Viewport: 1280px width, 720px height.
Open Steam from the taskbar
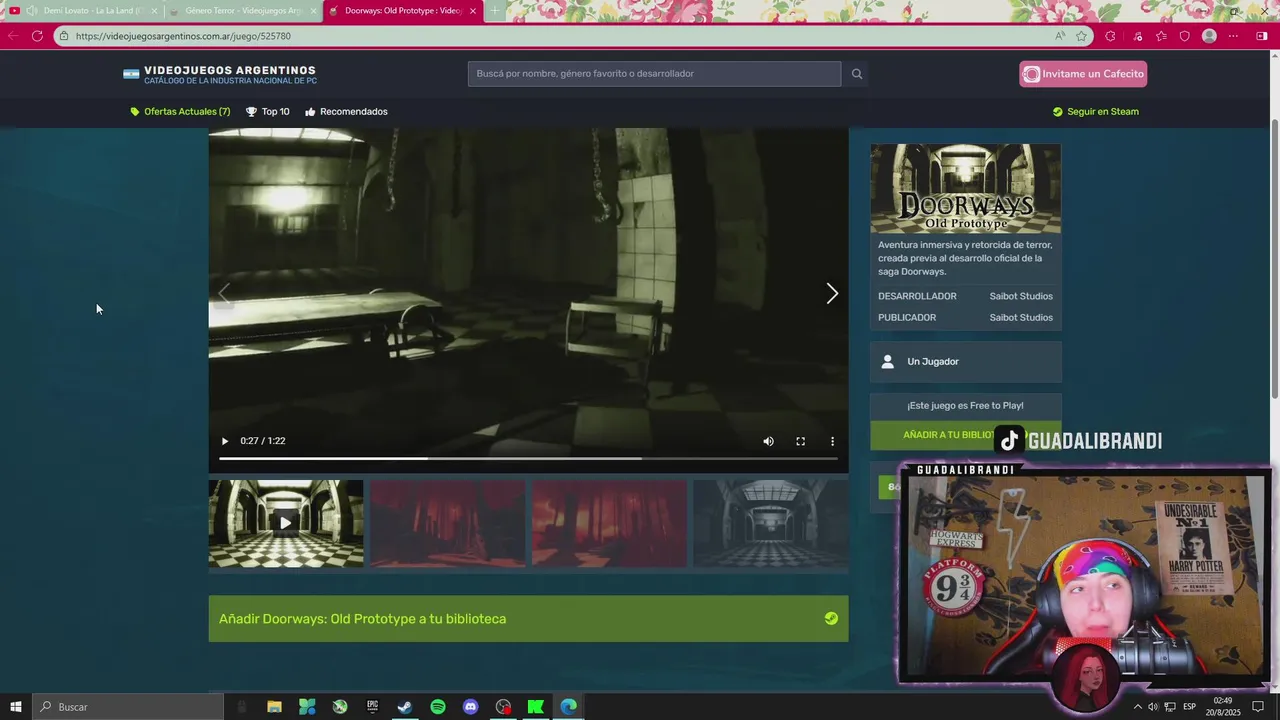click(405, 707)
